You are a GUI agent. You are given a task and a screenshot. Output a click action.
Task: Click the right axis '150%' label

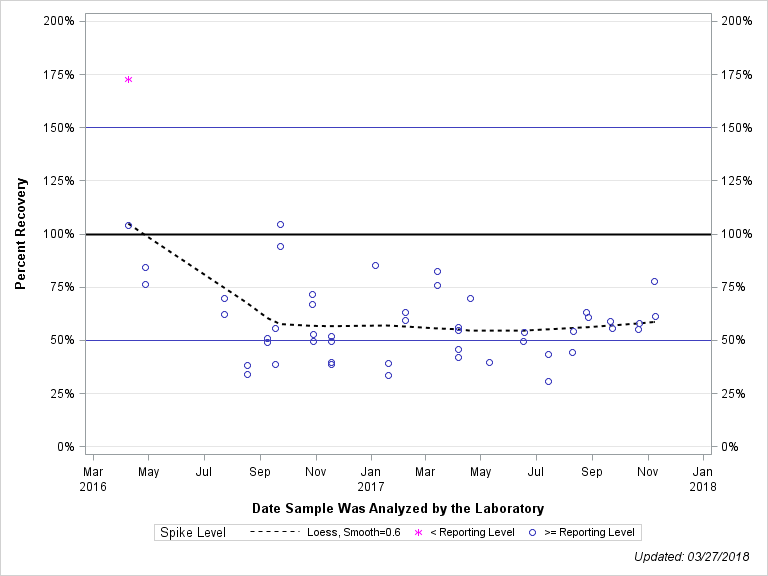point(737,128)
